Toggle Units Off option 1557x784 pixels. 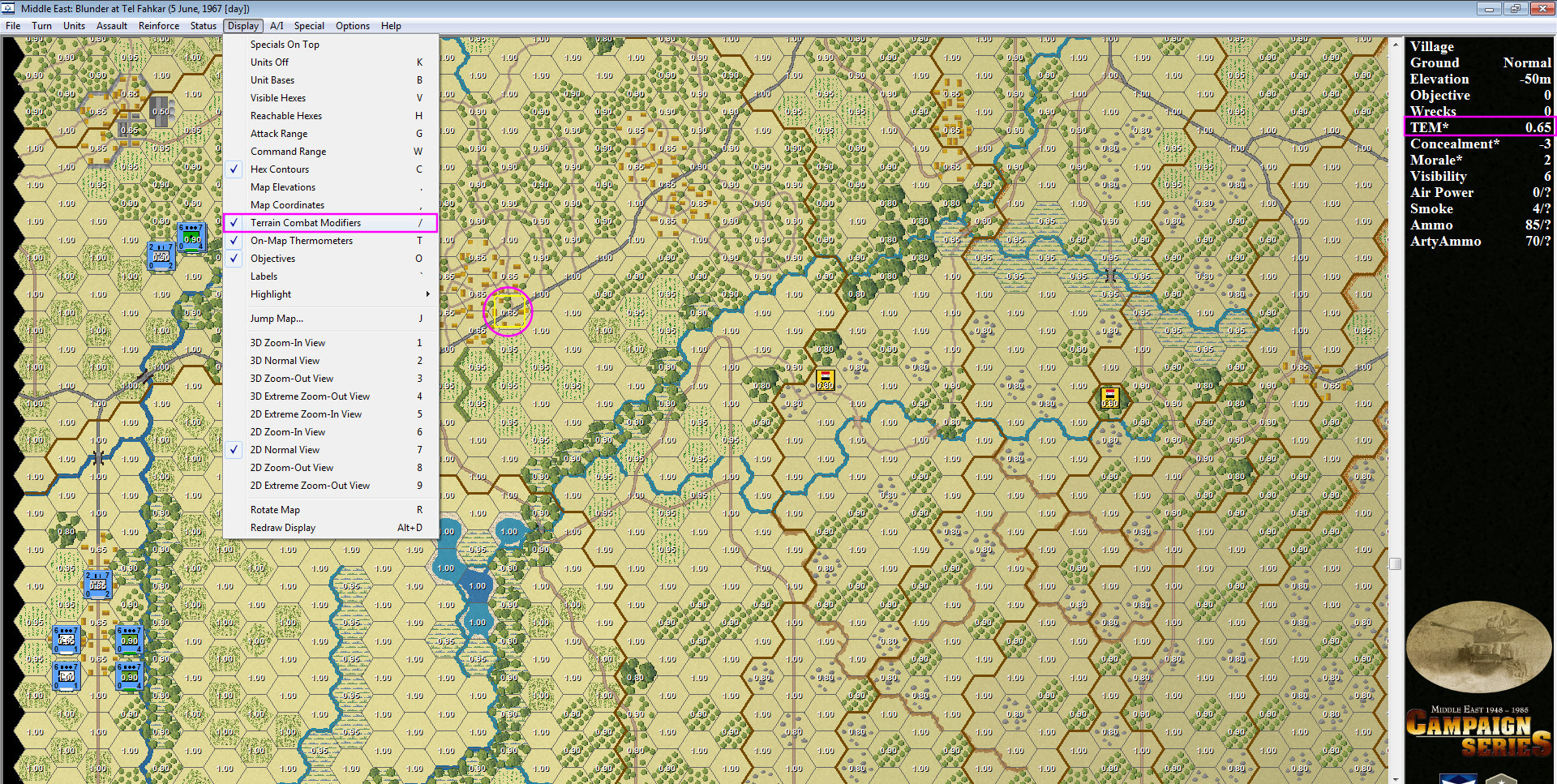coord(331,62)
